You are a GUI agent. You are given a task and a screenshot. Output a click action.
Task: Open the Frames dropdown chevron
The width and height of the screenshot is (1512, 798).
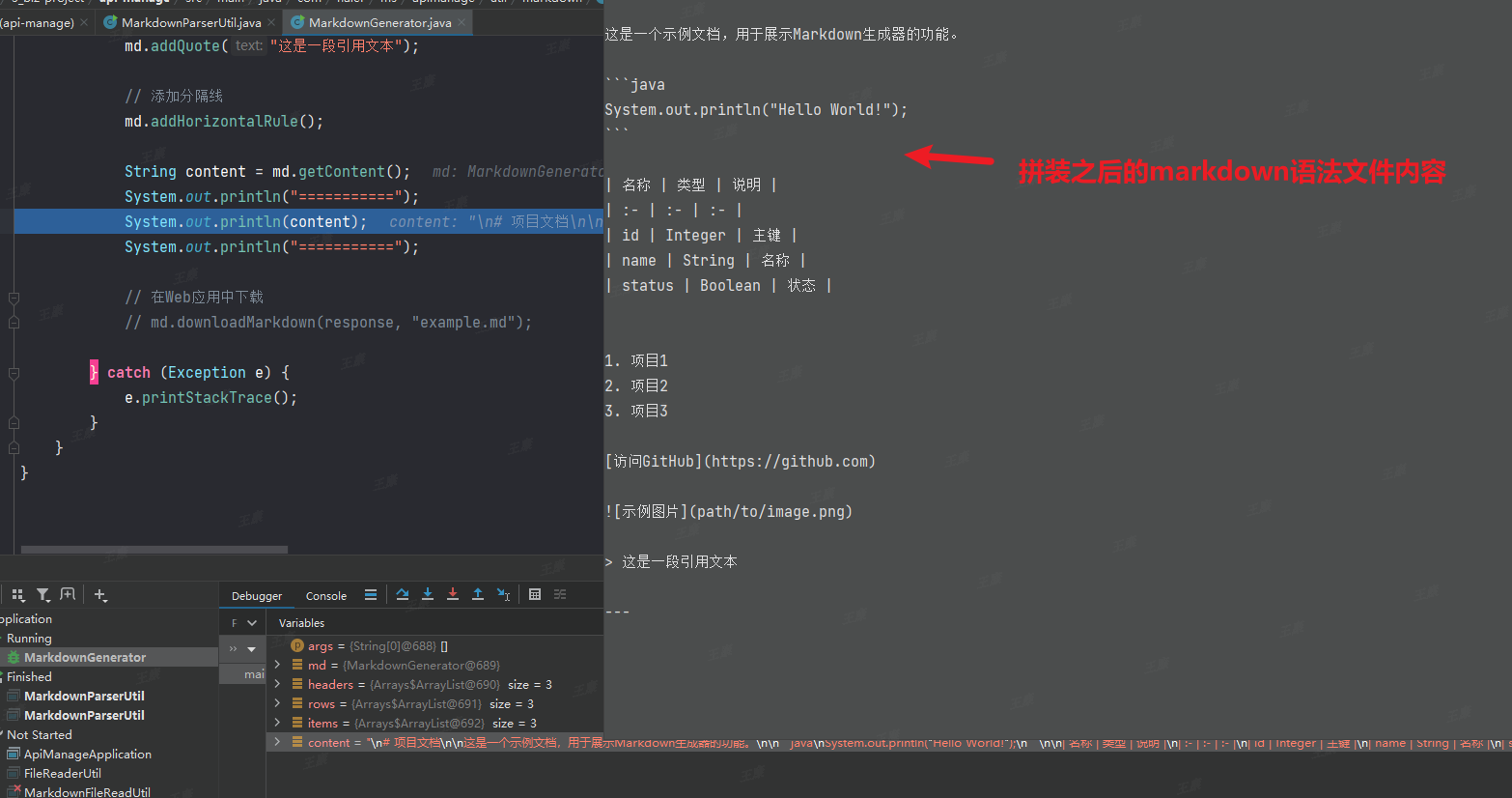[252, 623]
